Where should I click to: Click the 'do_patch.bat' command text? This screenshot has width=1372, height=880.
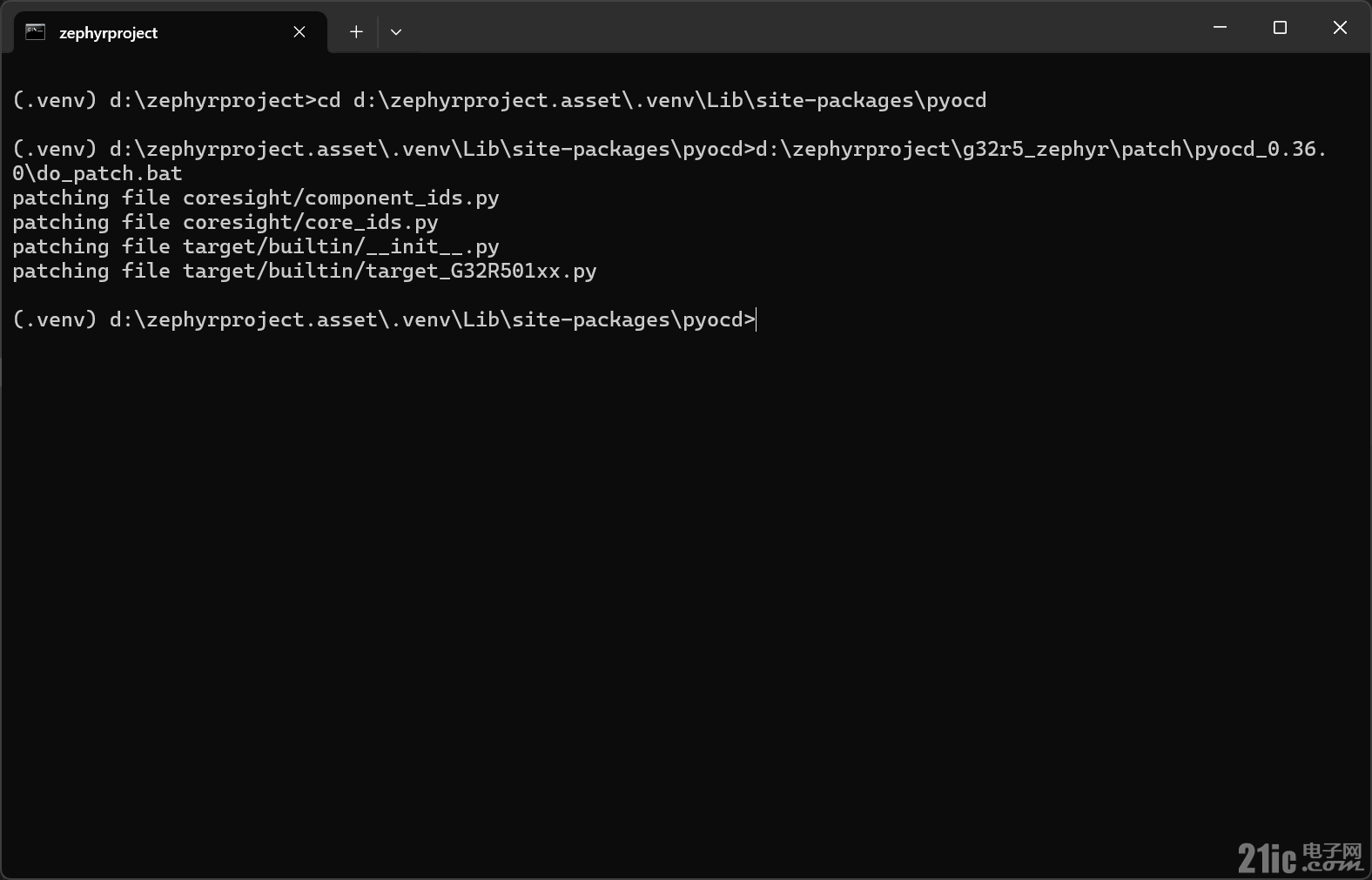110,174
